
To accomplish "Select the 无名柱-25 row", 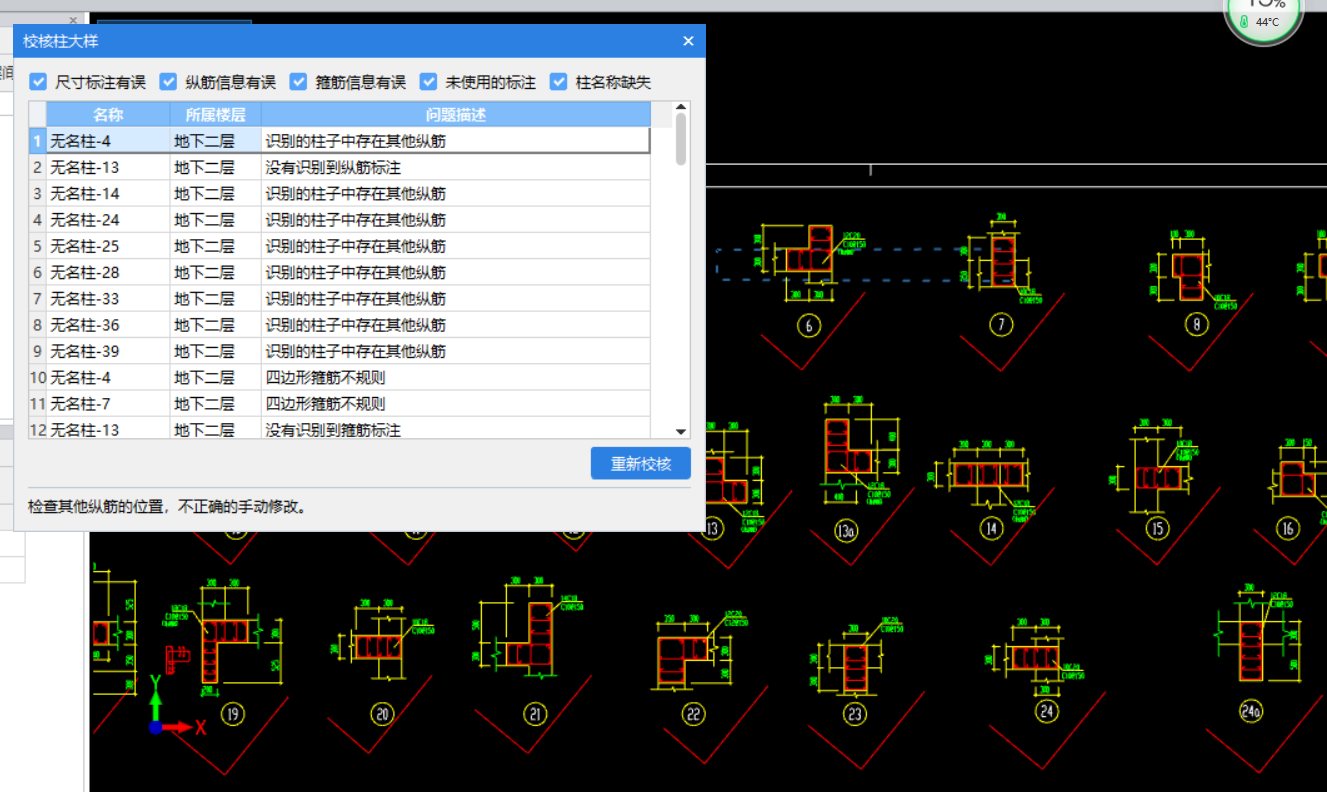I will click(x=340, y=246).
